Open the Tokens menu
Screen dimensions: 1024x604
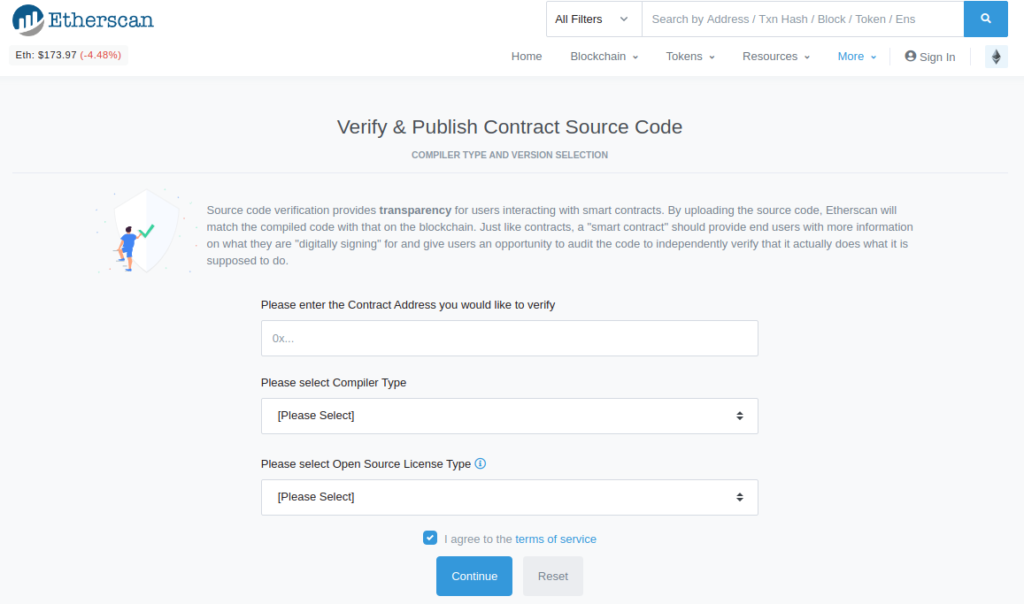689,56
